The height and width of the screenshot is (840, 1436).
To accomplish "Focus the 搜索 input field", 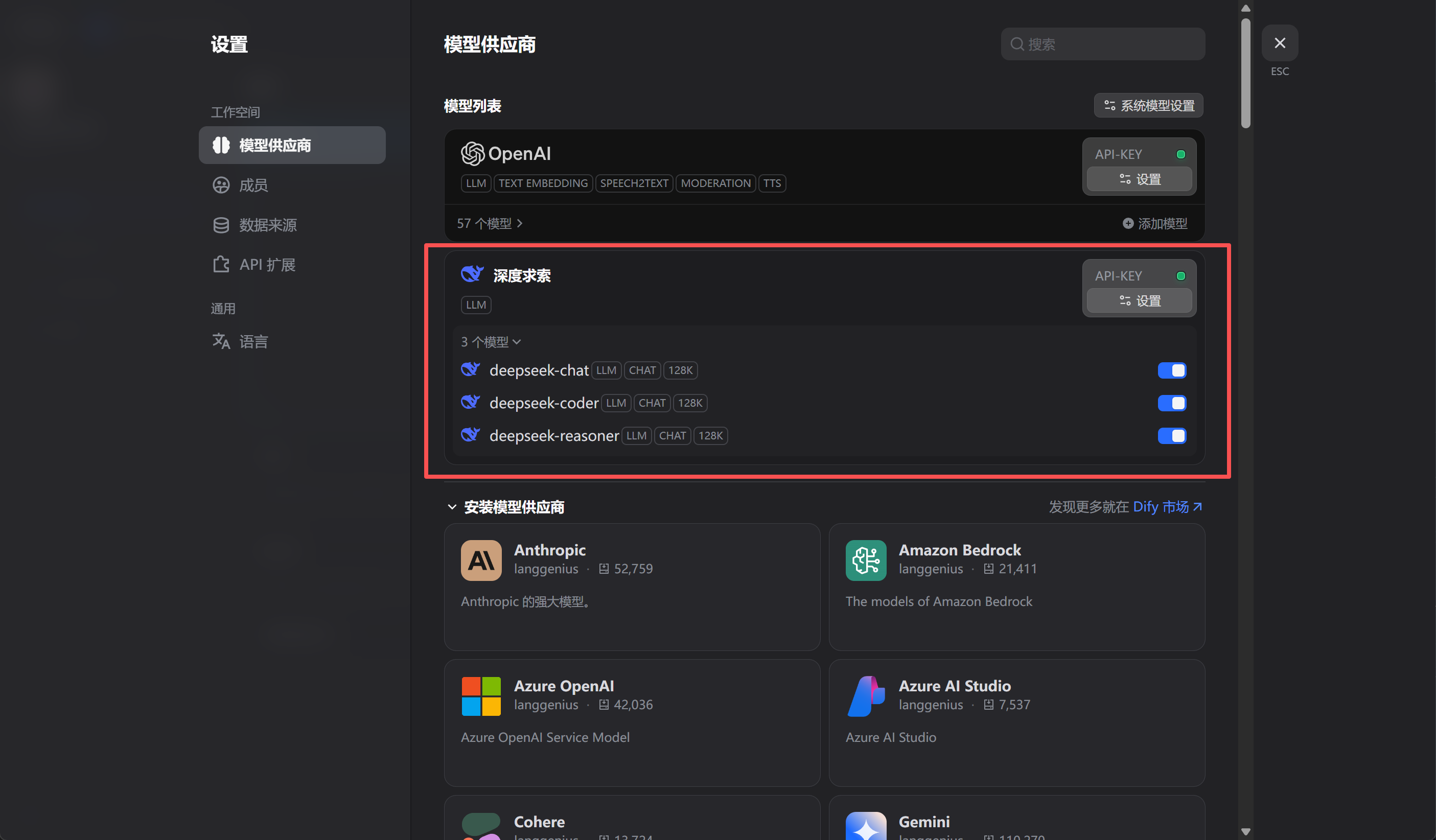I will pos(1103,44).
